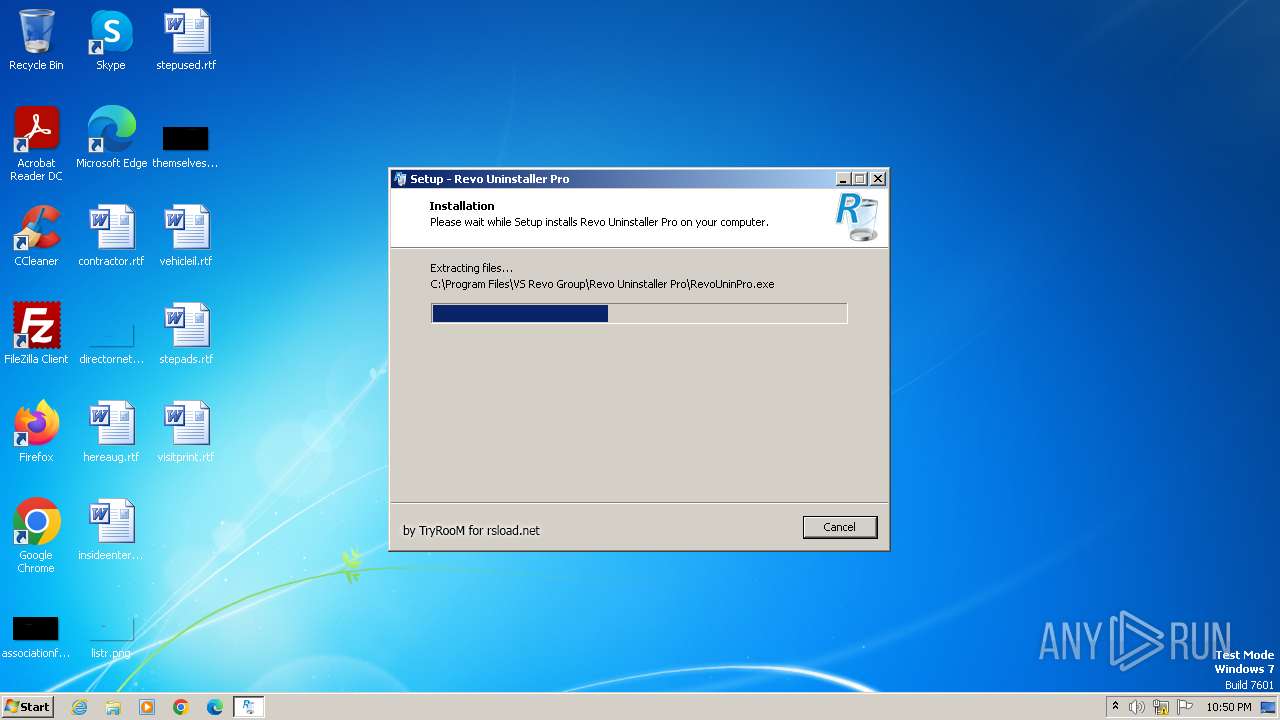Select the listr.png desktop file

tap(111, 638)
